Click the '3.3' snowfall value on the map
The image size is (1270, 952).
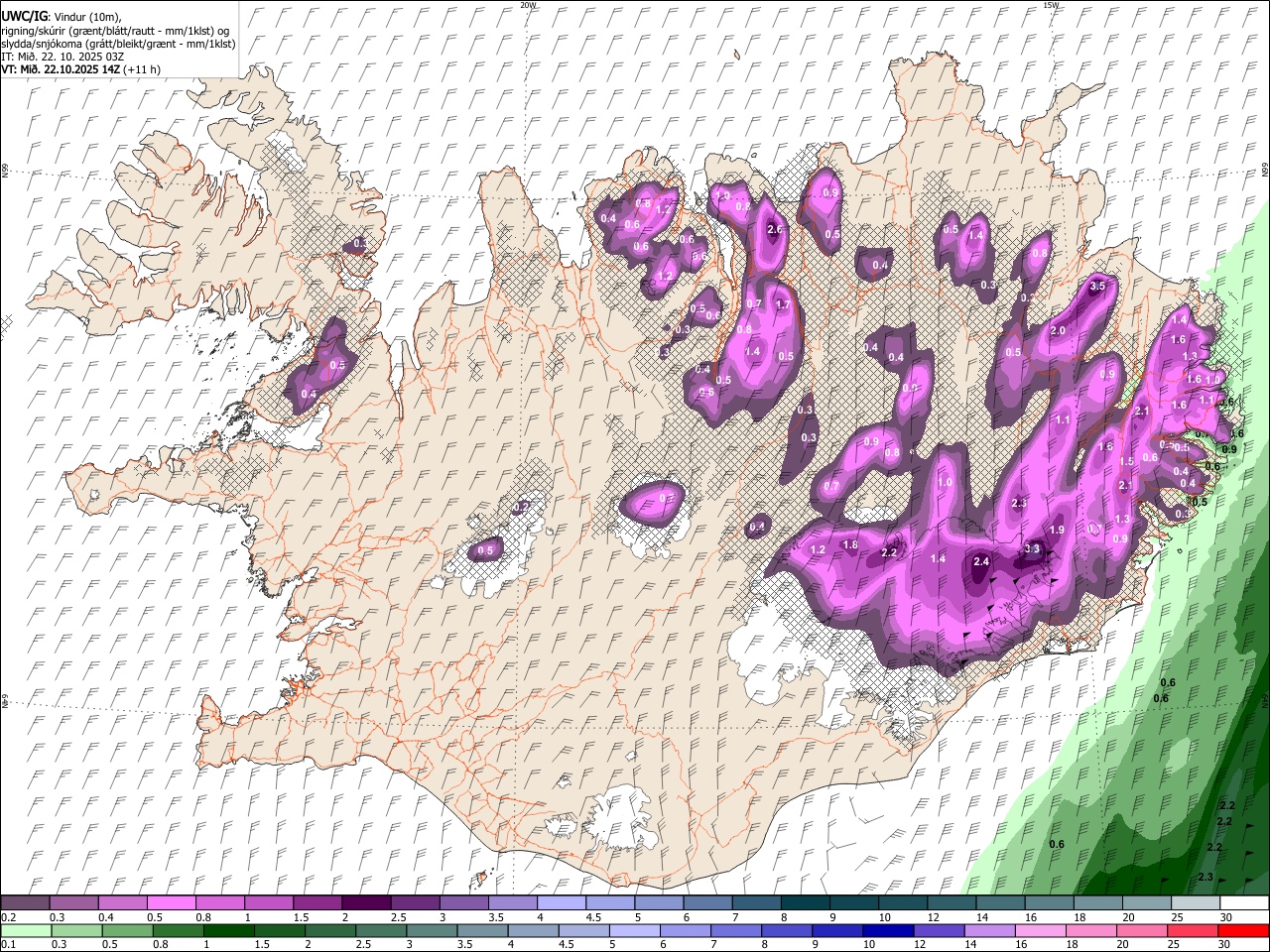point(1032,548)
